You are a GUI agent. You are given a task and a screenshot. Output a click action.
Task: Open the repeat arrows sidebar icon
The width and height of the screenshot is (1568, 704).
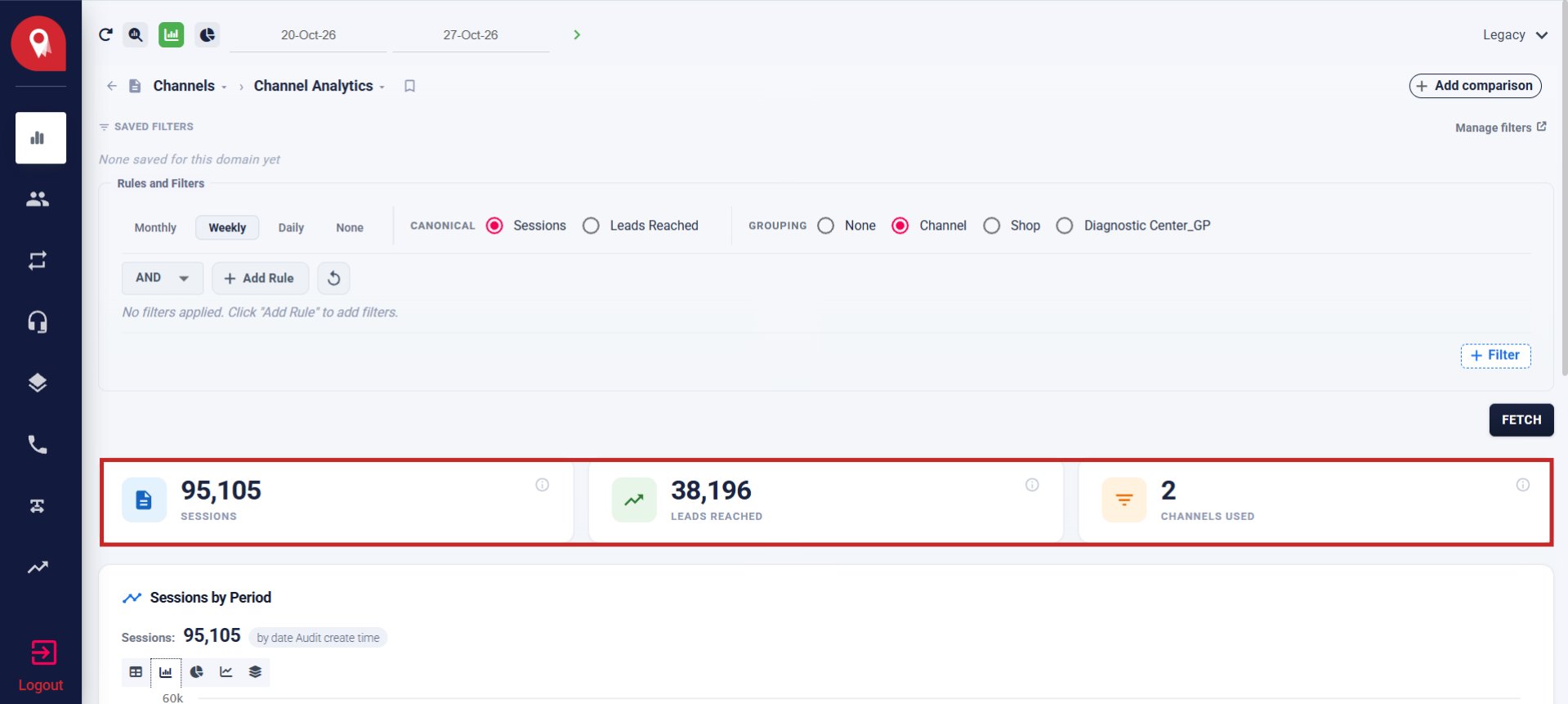pos(38,260)
